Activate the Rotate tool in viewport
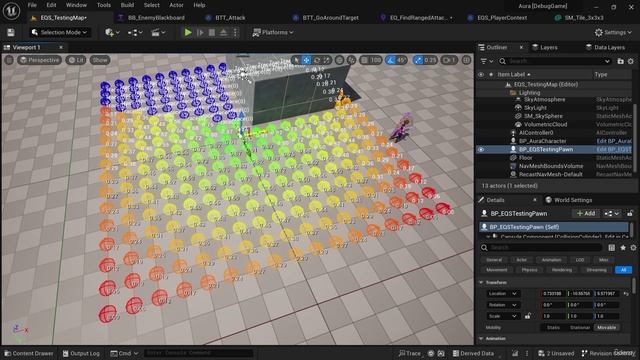The height and width of the screenshot is (360, 640). (317, 60)
